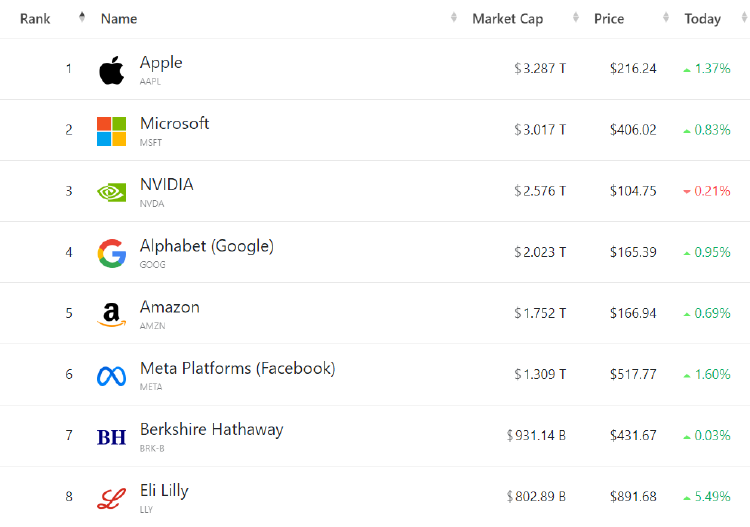Click the Amazon logo icon
This screenshot has width=750, height=527.
click(111, 314)
